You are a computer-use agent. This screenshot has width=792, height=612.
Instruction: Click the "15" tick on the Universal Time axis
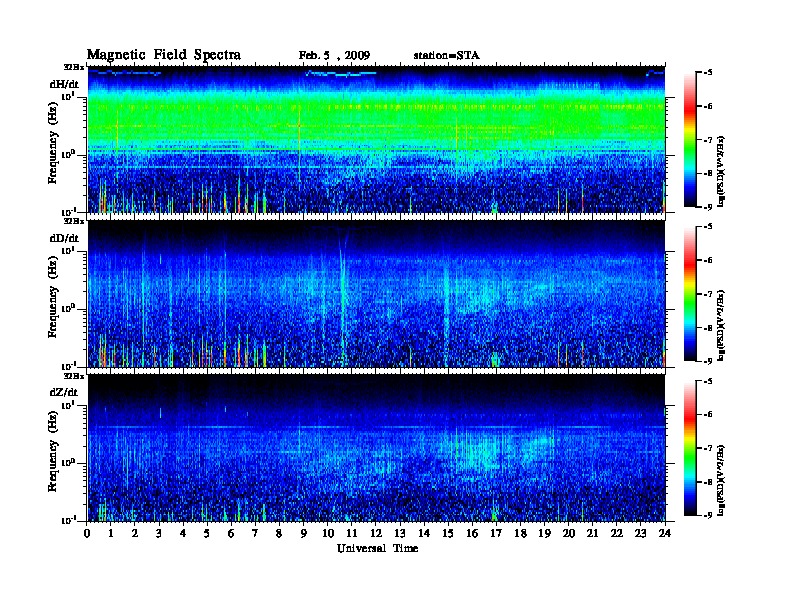pos(448,534)
